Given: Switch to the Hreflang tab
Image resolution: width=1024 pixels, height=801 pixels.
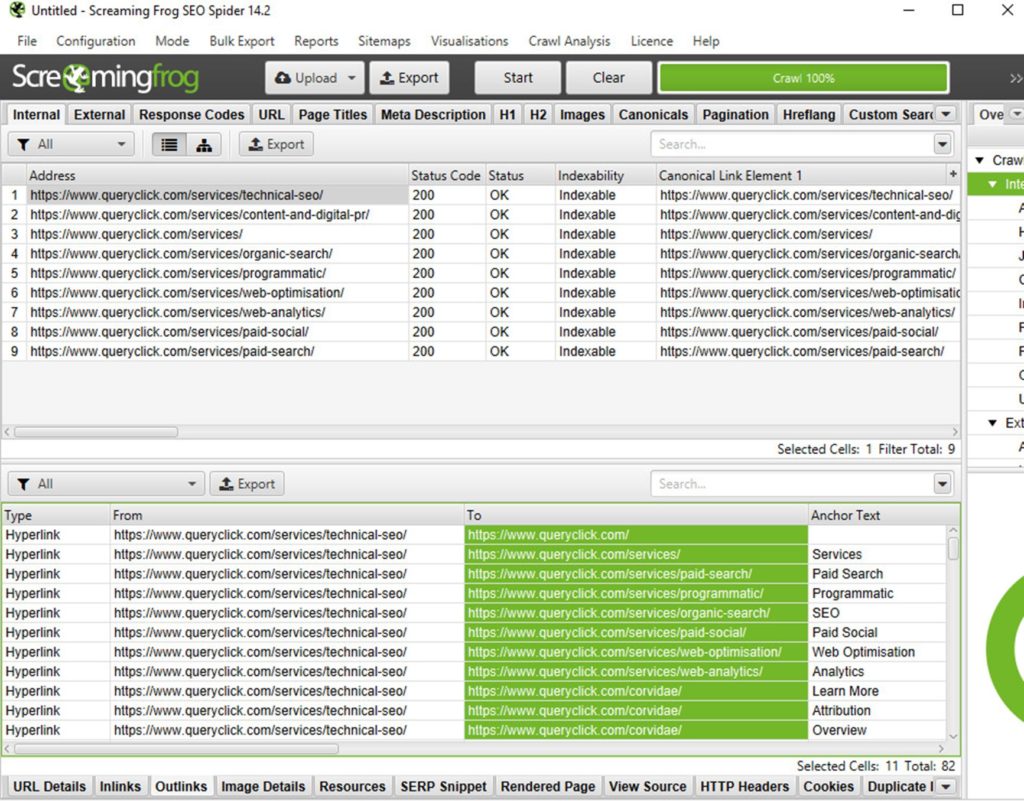Looking at the screenshot, I should [809, 115].
